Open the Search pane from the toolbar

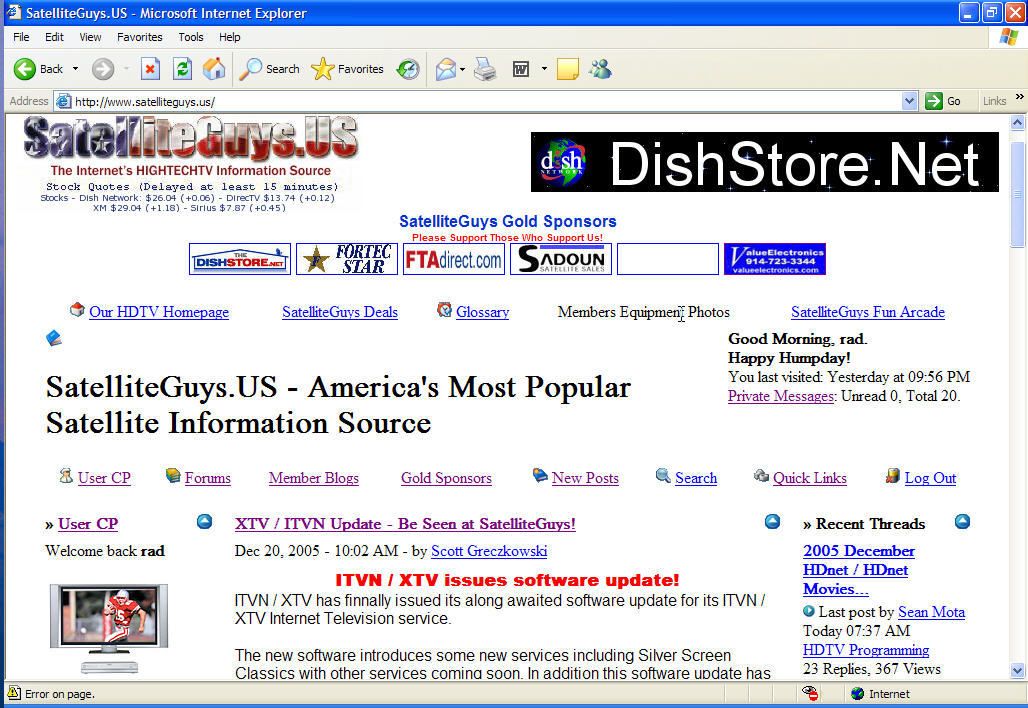point(269,69)
